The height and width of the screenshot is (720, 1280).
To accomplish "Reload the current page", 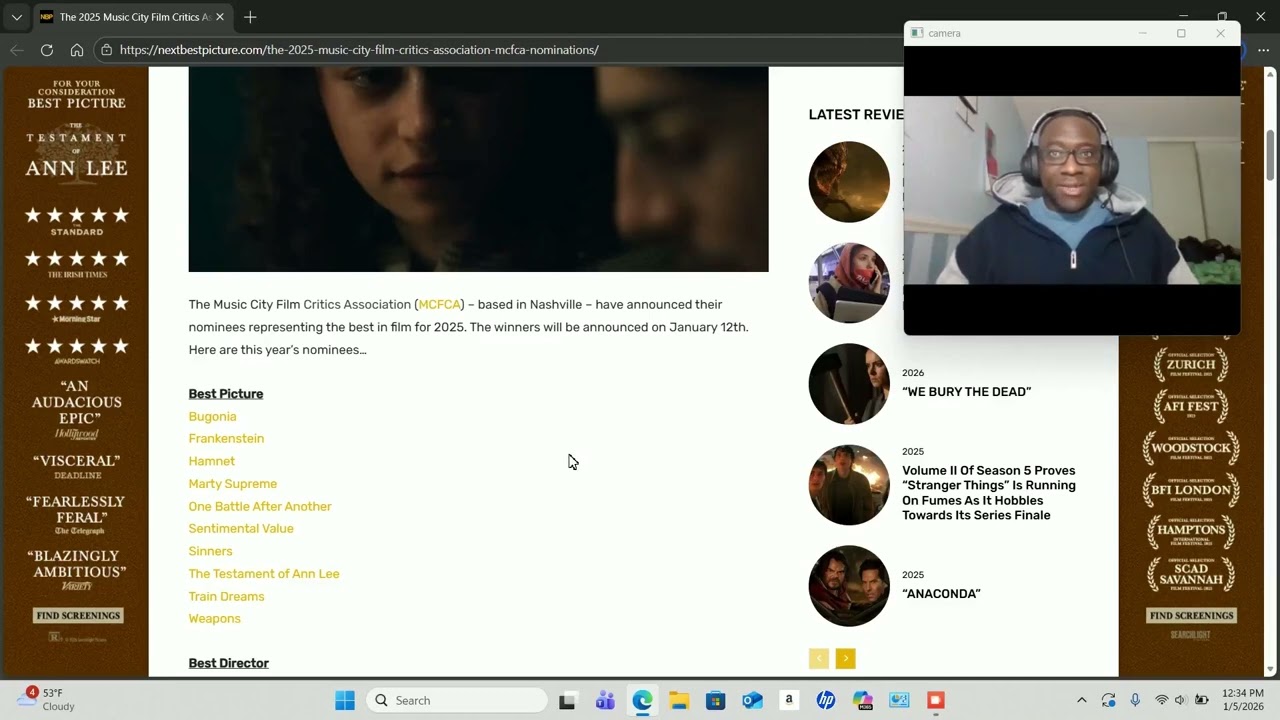I will click(x=47, y=50).
